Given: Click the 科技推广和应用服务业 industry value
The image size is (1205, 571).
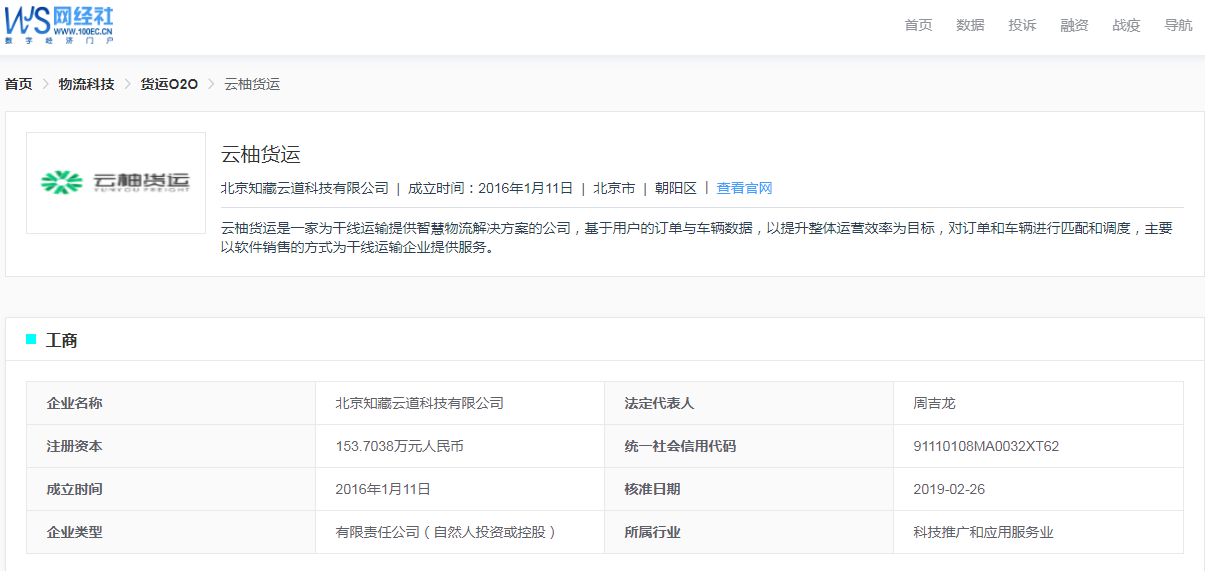Looking at the screenshot, I should click(x=984, y=532).
